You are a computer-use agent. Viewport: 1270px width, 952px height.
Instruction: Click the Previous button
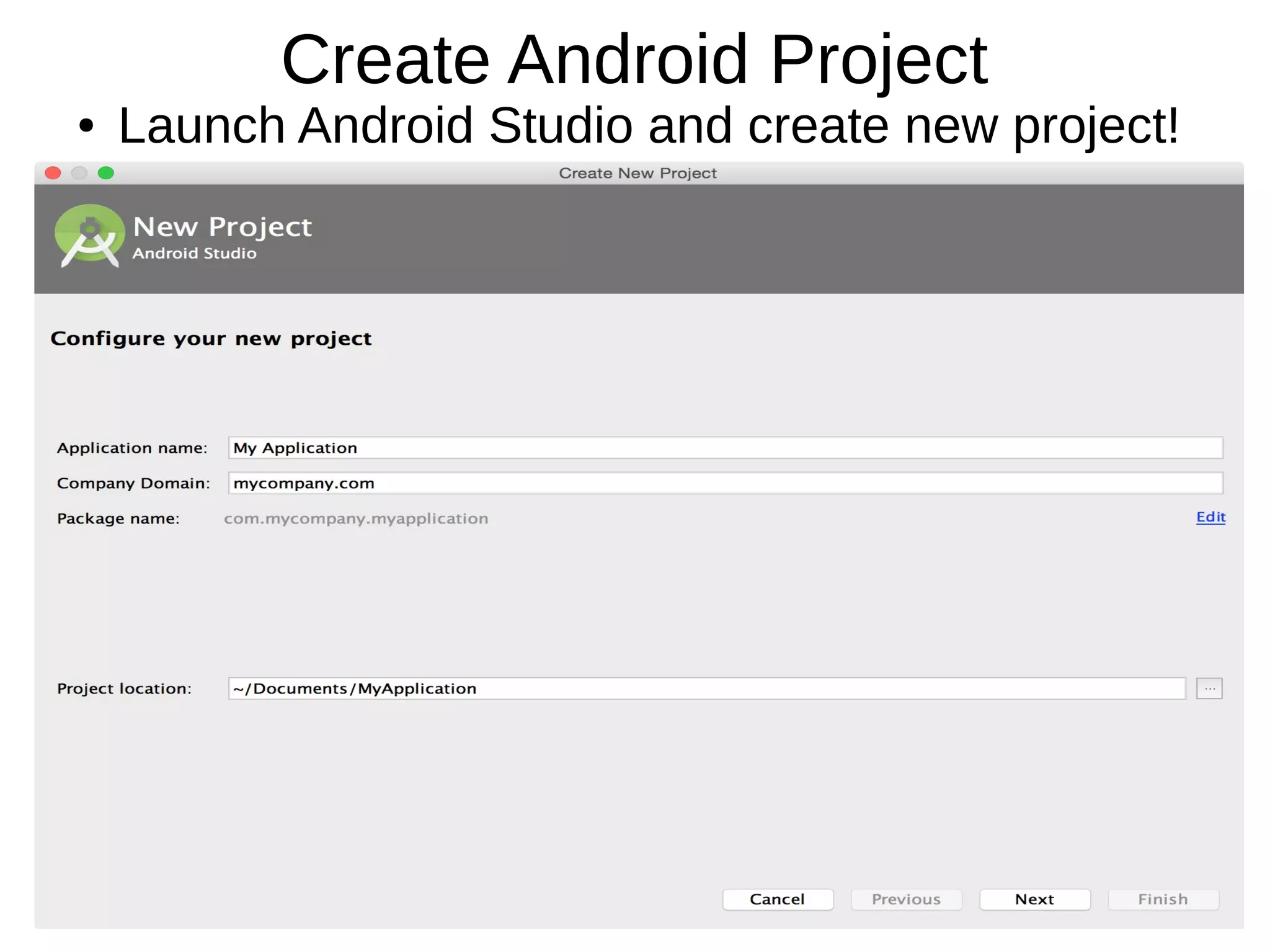pos(906,899)
